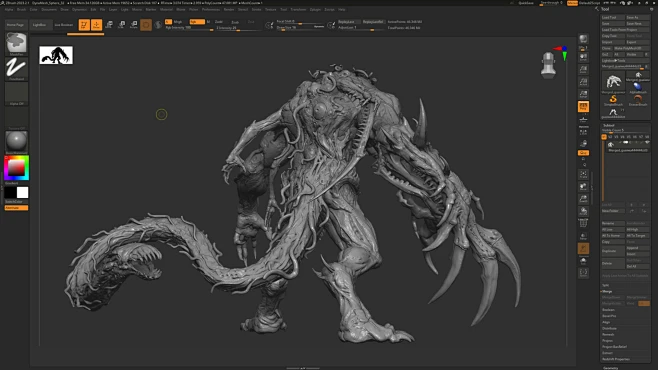
Task: Open the Document menu
Action: point(49,9)
